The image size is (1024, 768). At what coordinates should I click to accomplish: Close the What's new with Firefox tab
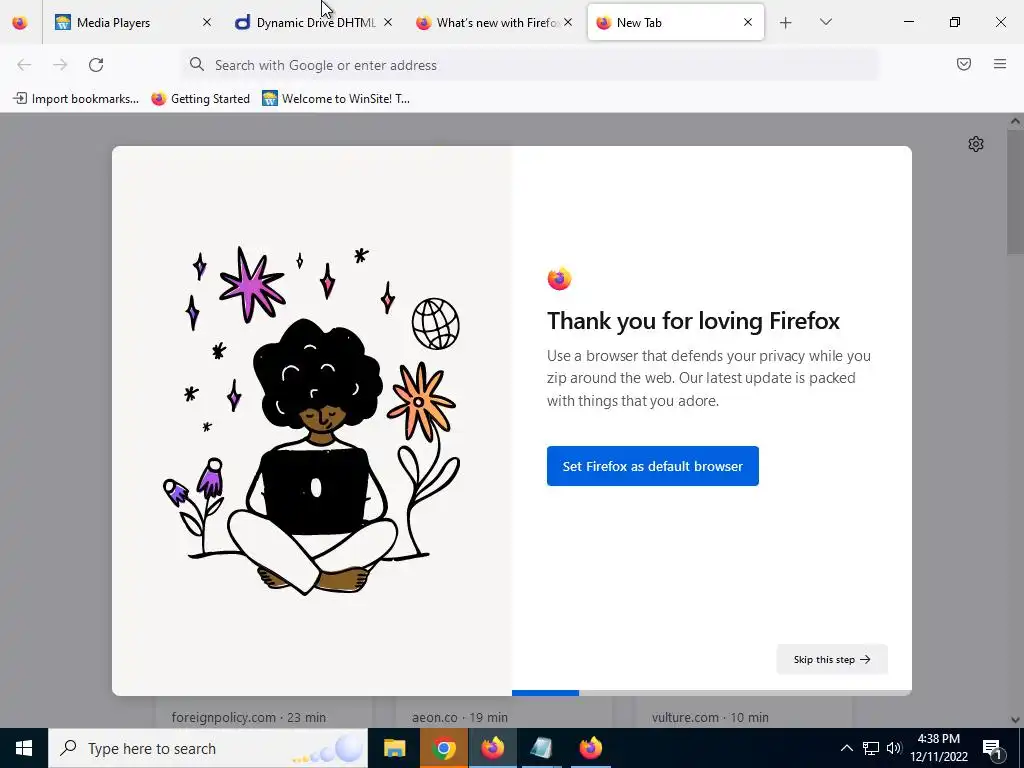pyautogui.click(x=568, y=22)
